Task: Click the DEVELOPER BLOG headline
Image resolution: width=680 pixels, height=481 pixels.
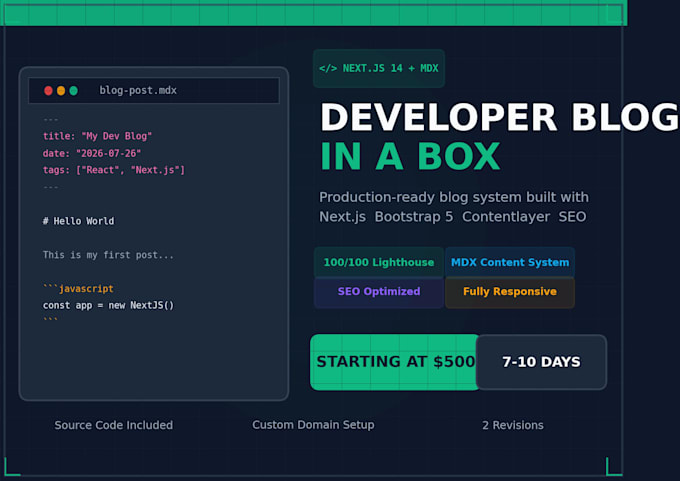Action: (x=499, y=117)
